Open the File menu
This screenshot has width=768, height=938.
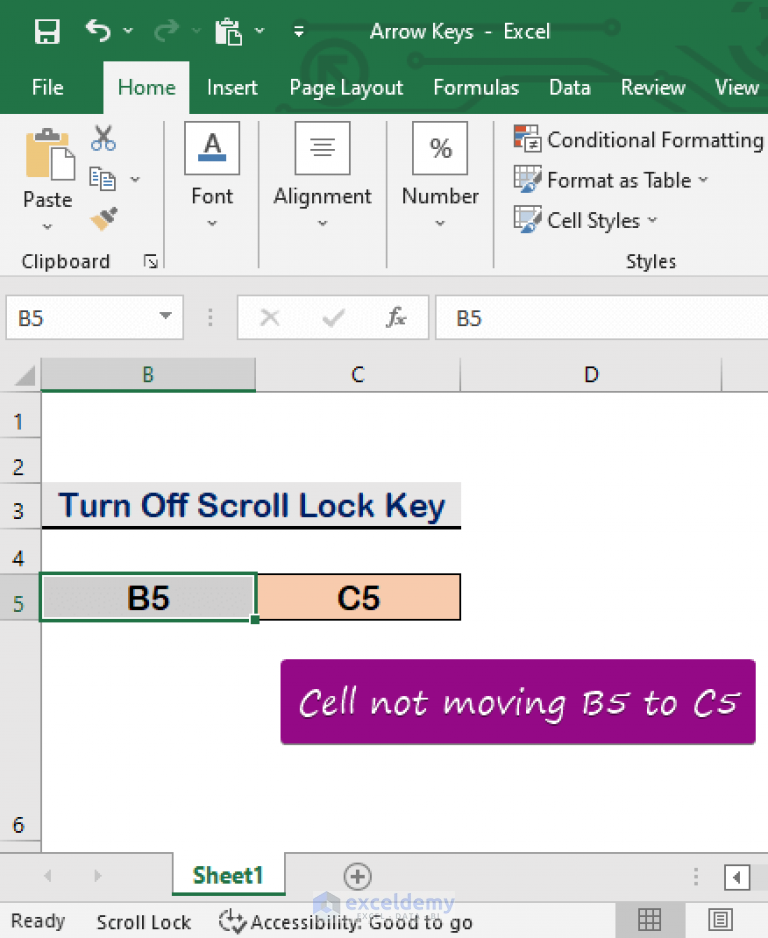coord(47,87)
